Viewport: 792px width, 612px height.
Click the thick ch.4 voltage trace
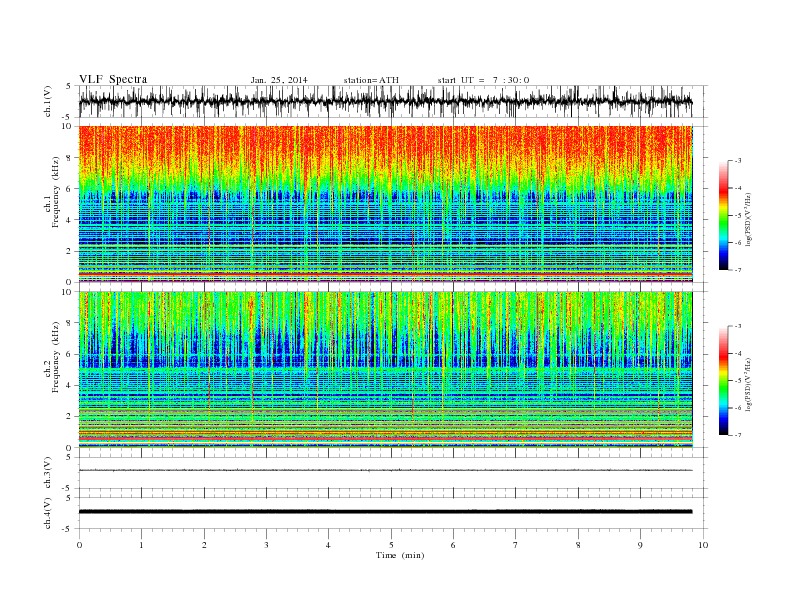385,512
